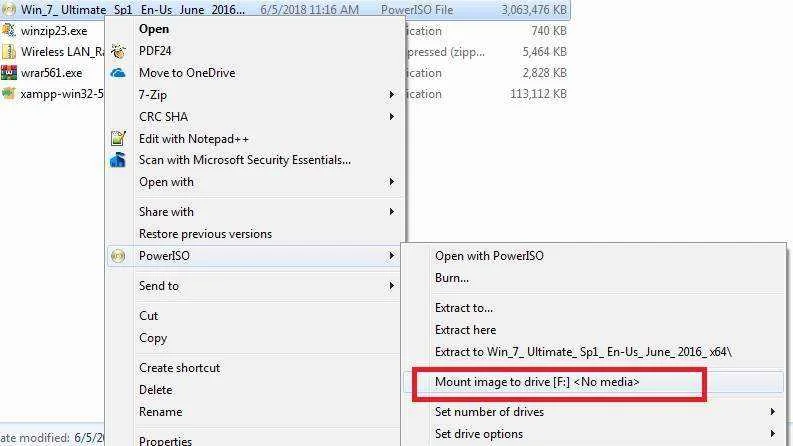The height and width of the screenshot is (446, 793).
Task: Click the xampp-win32 installer icon
Action: pos(9,94)
